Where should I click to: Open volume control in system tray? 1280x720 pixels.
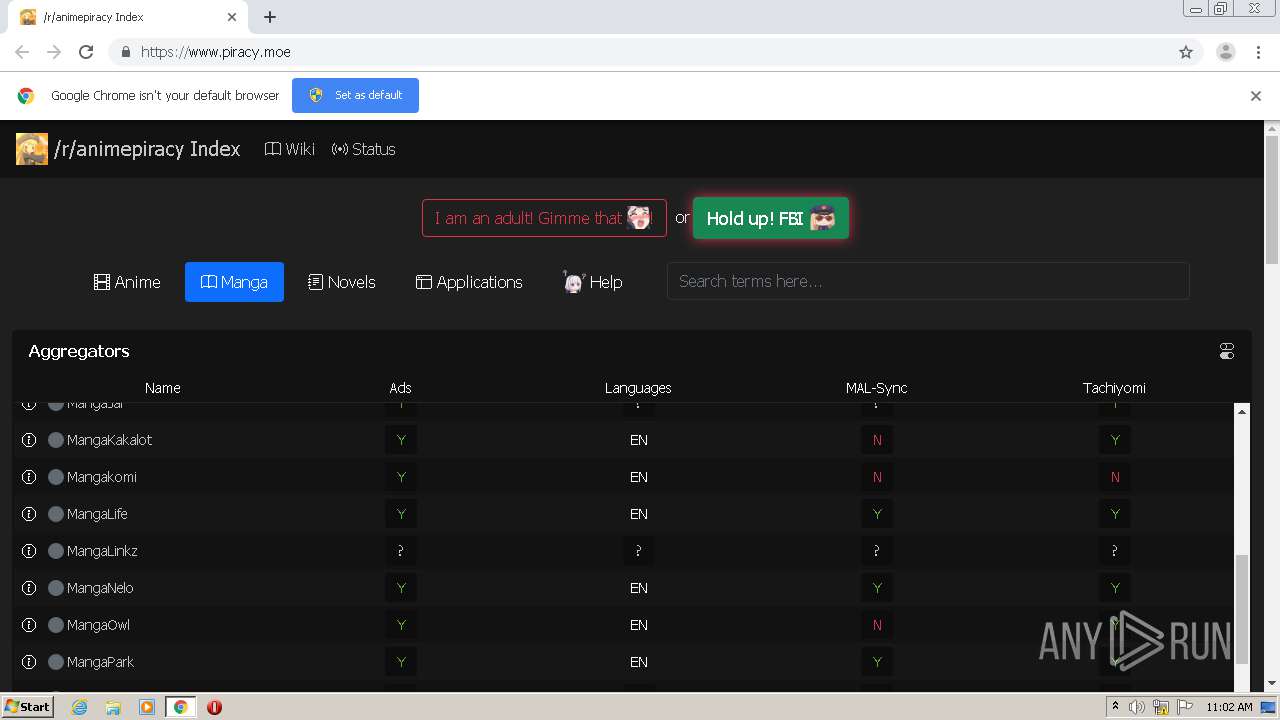1137,707
